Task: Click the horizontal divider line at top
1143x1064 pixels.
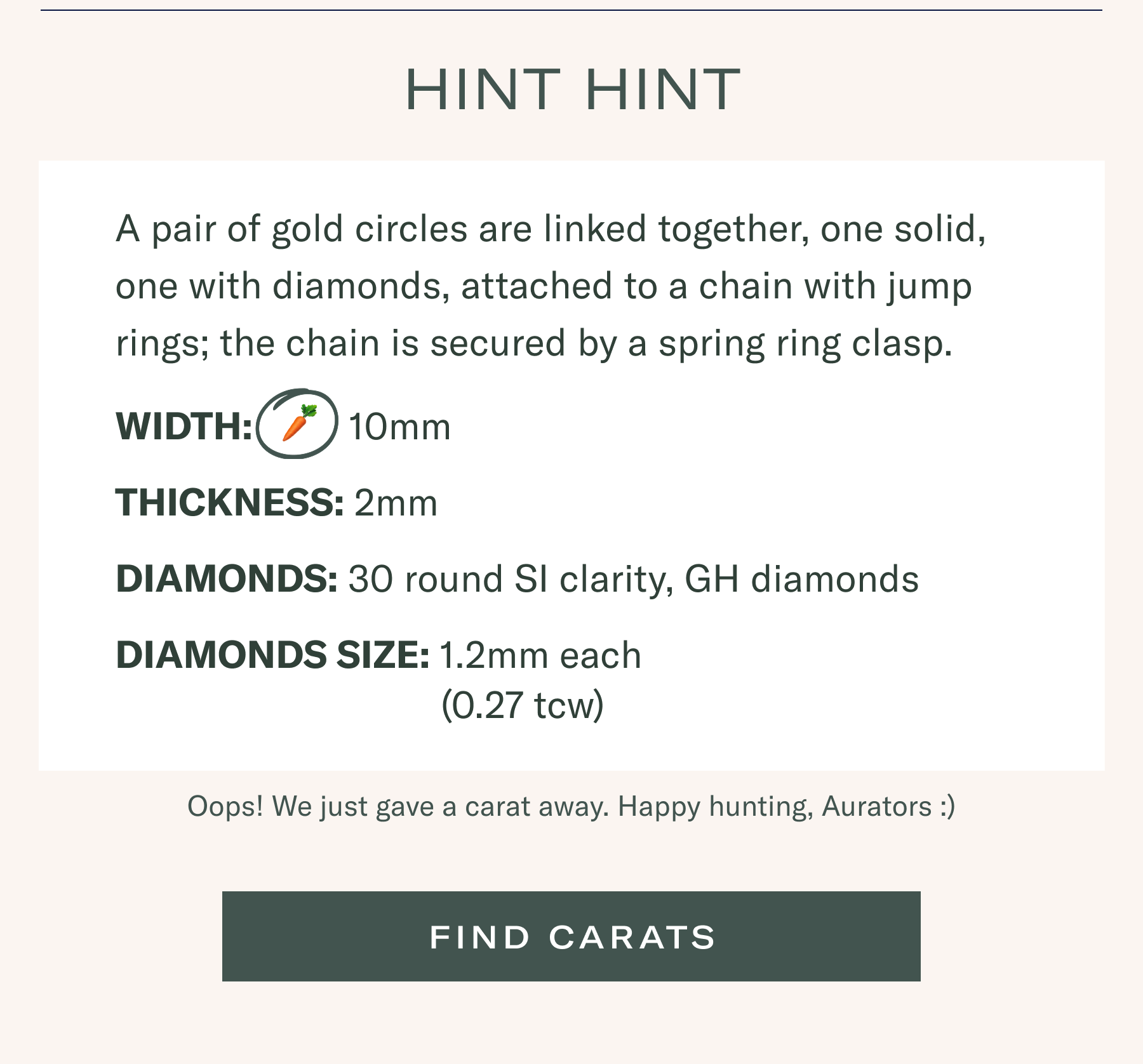Action: (x=571, y=10)
